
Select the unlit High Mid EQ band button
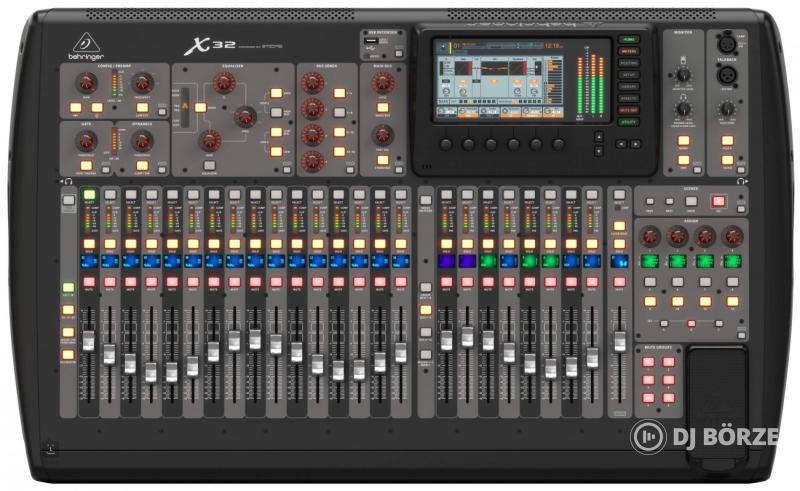click(276, 112)
